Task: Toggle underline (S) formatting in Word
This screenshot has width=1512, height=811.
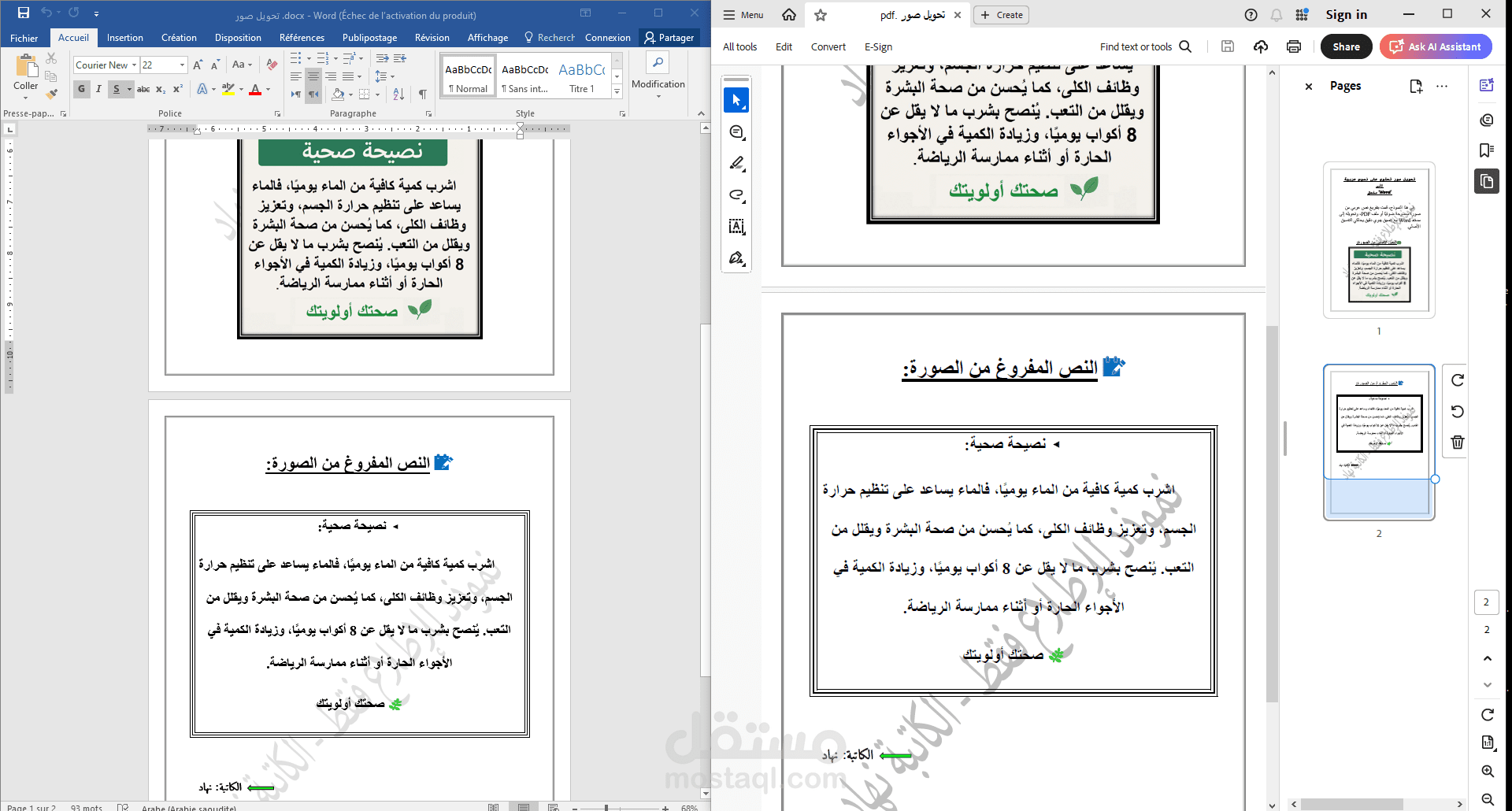Action: (117, 89)
